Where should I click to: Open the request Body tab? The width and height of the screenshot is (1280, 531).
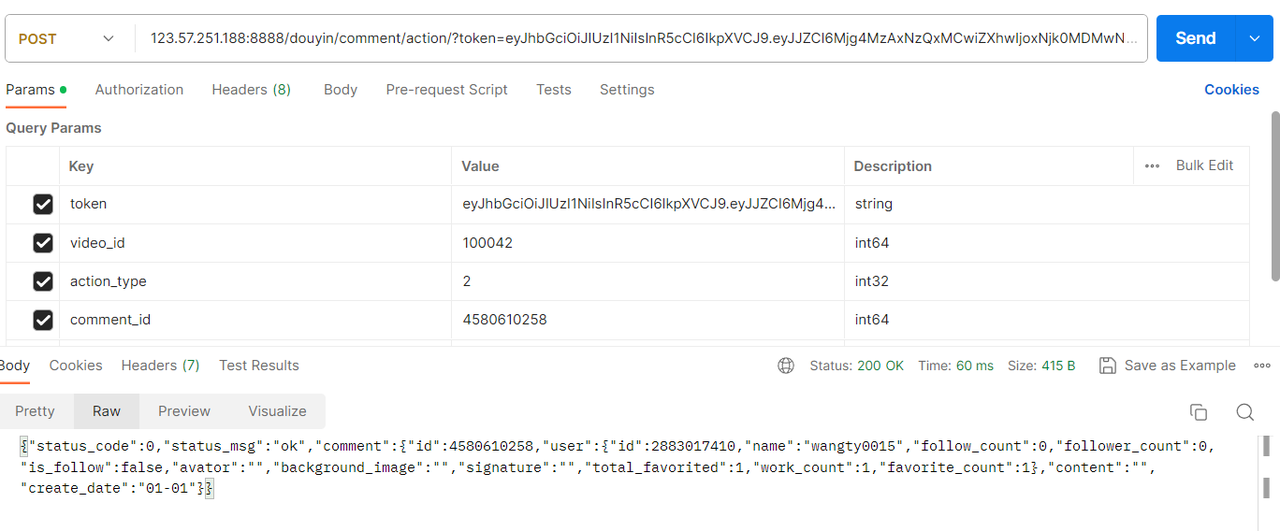click(x=340, y=89)
